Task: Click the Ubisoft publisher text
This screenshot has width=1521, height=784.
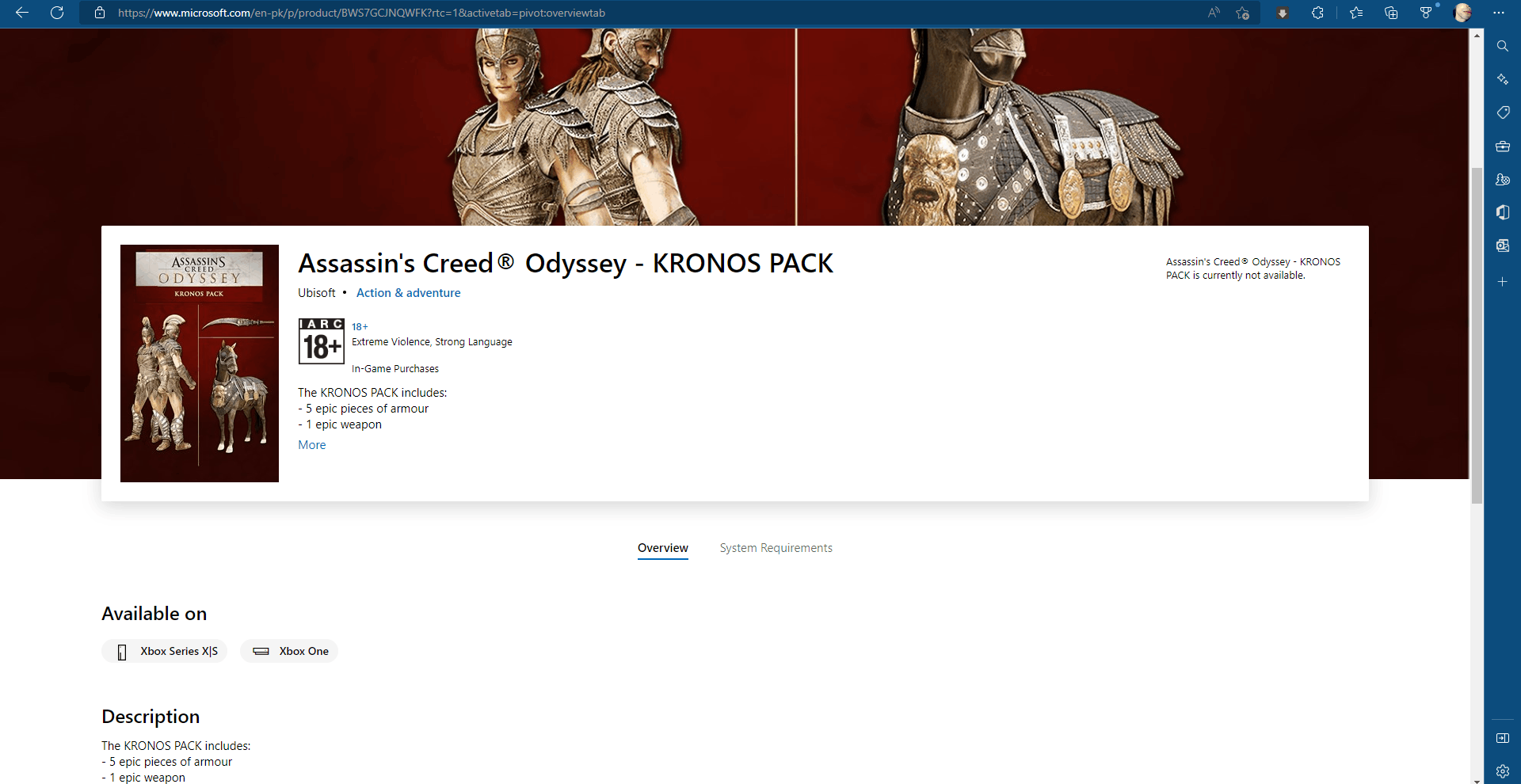Action: 317,293
